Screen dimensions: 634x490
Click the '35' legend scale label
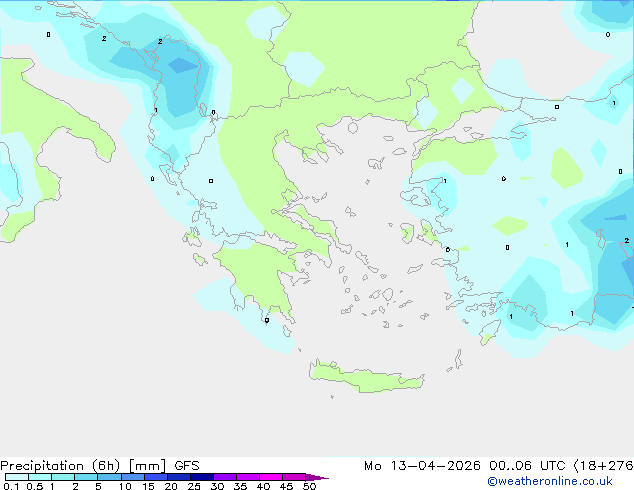point(240,486)
